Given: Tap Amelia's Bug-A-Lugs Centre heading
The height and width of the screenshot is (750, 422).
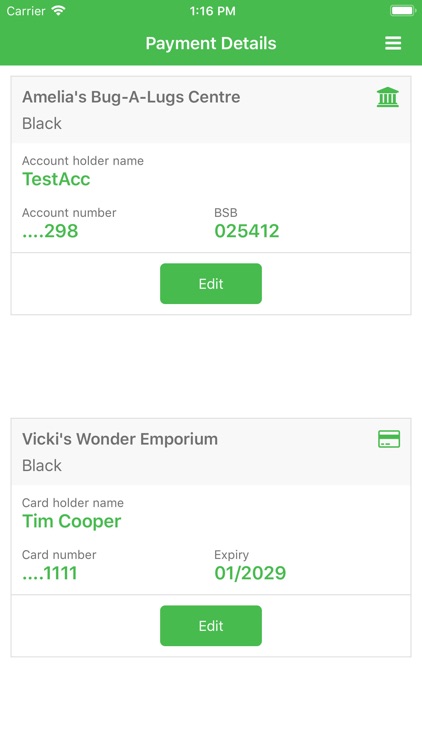Looking at the screenshot, I should (x=131, y=97).
